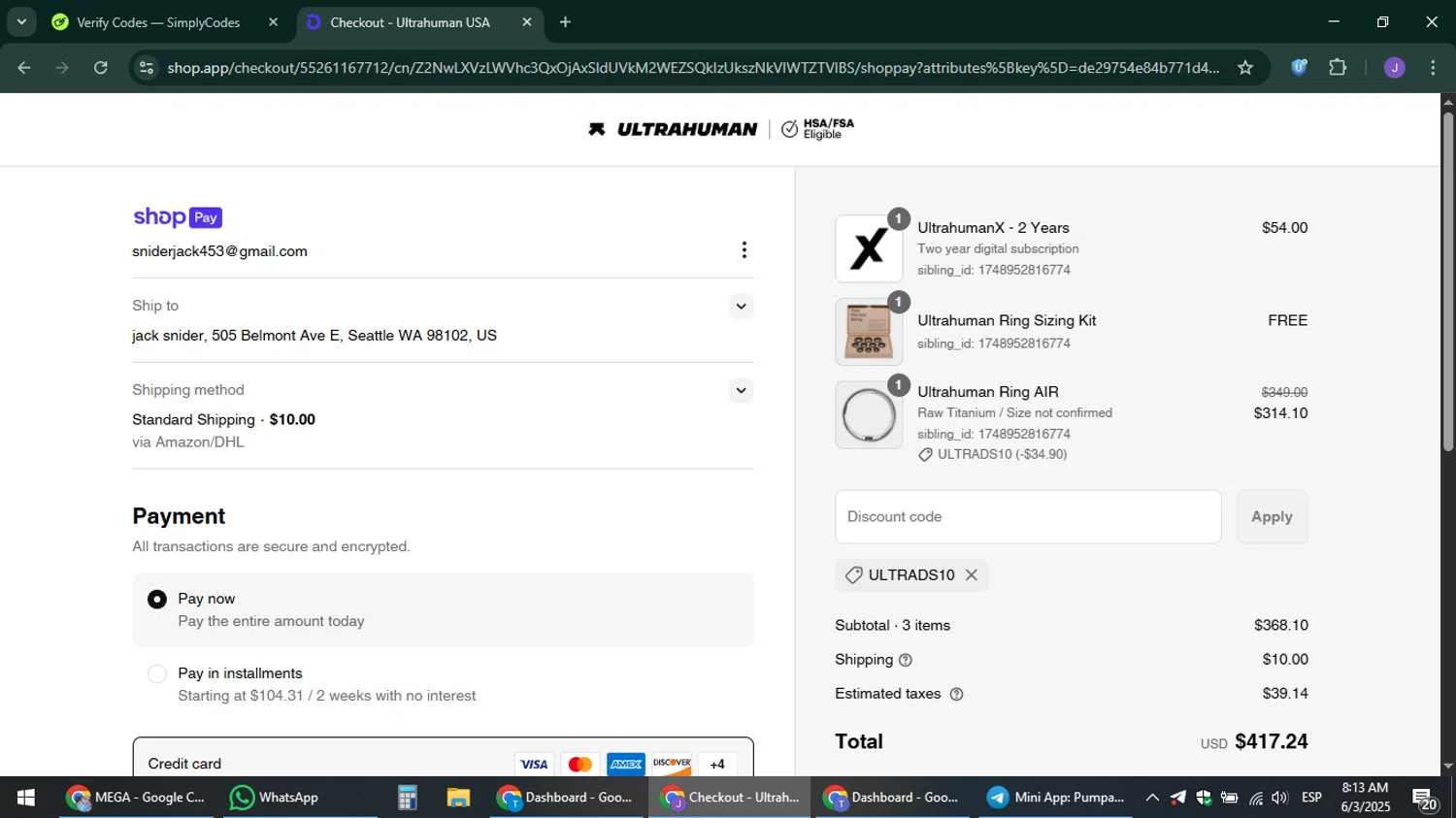Click the HSA/FSA Eligible badge
The height and width of the screenshot is (818, 1456).
(818, 129)
